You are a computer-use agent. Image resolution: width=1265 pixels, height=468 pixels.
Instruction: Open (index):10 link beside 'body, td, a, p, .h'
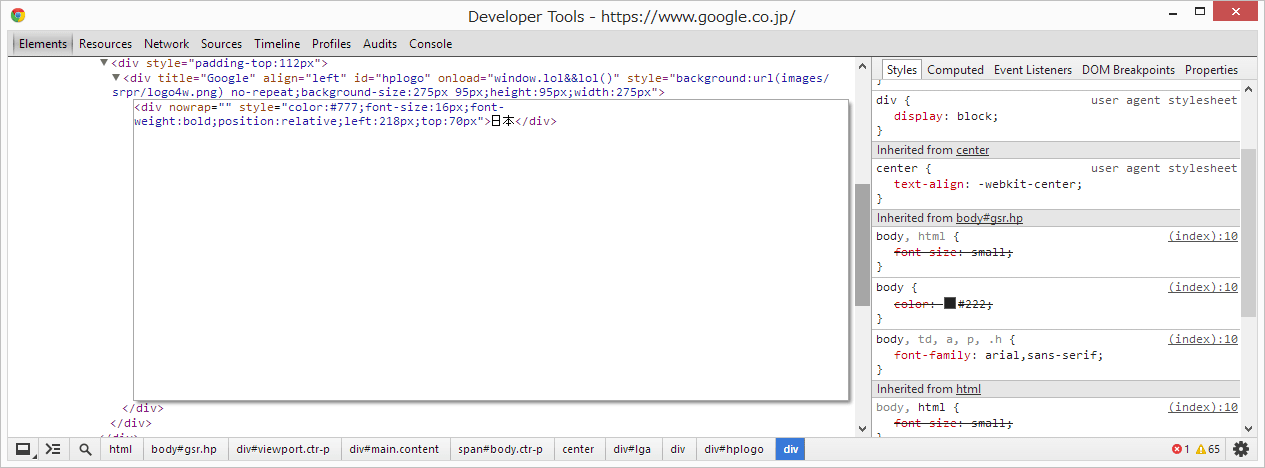coord(1203,339)
